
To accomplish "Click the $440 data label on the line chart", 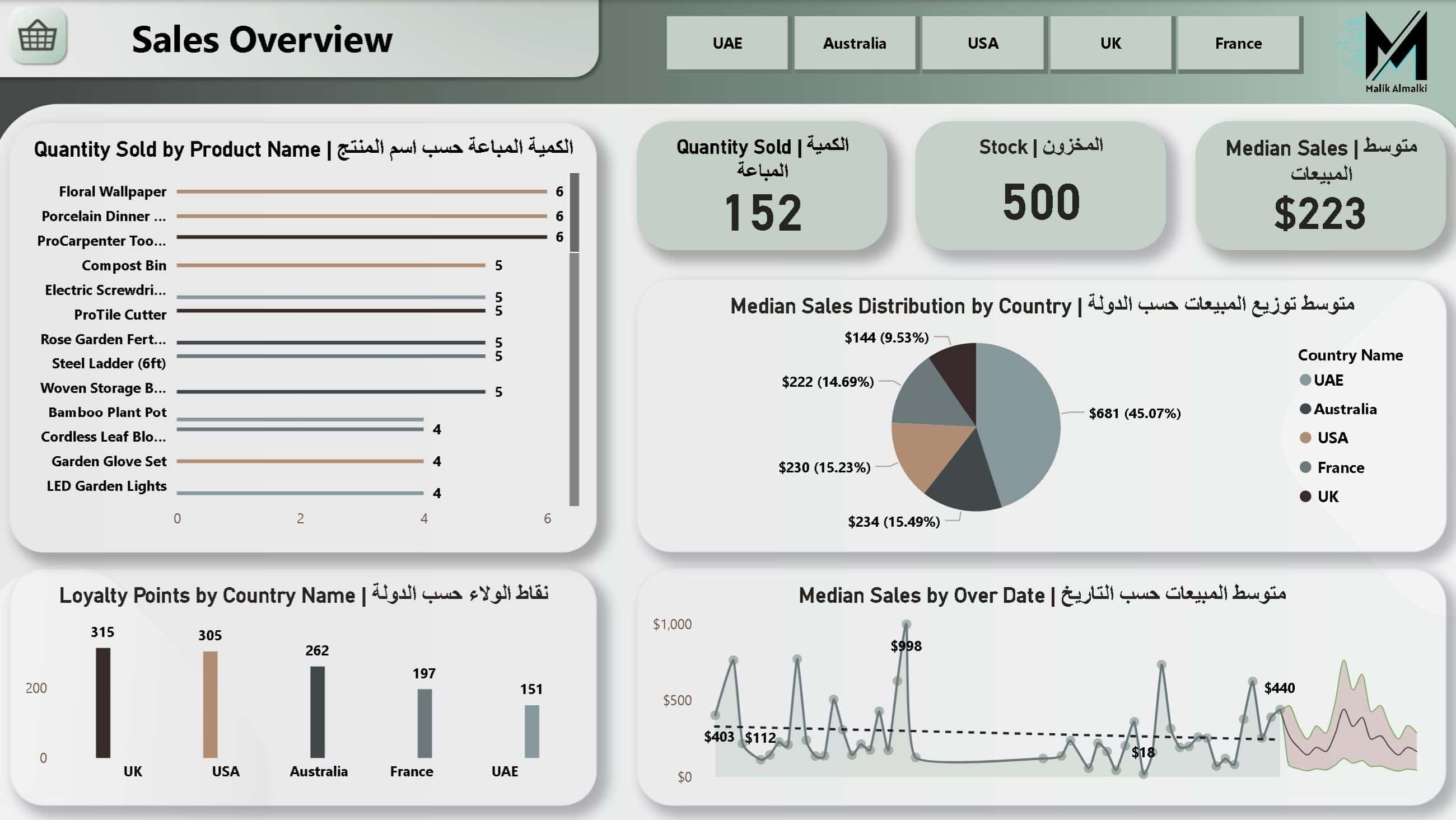I will click(x=1279, y=688).
